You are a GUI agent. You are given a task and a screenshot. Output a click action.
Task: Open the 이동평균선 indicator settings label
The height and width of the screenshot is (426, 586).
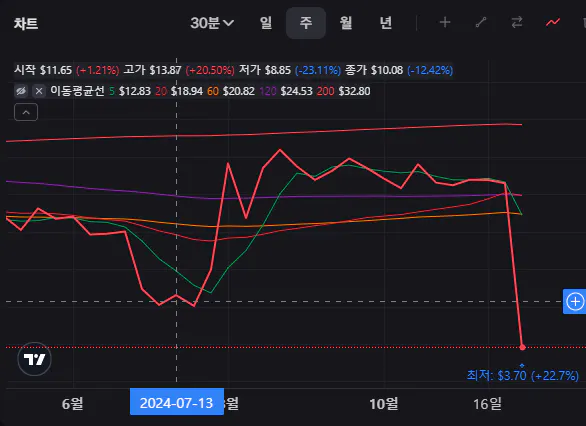[x=78, y=91]
